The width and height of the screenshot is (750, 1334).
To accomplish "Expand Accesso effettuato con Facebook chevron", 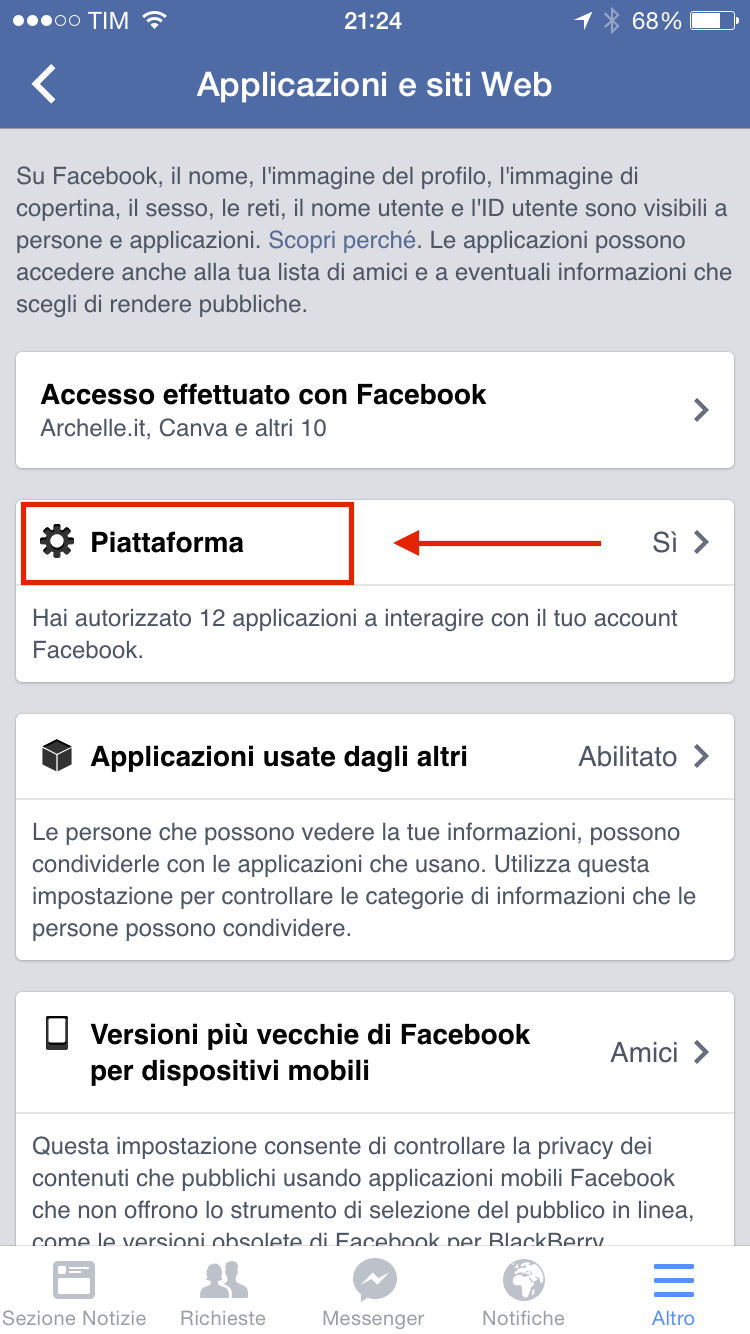I will (702, 410).
